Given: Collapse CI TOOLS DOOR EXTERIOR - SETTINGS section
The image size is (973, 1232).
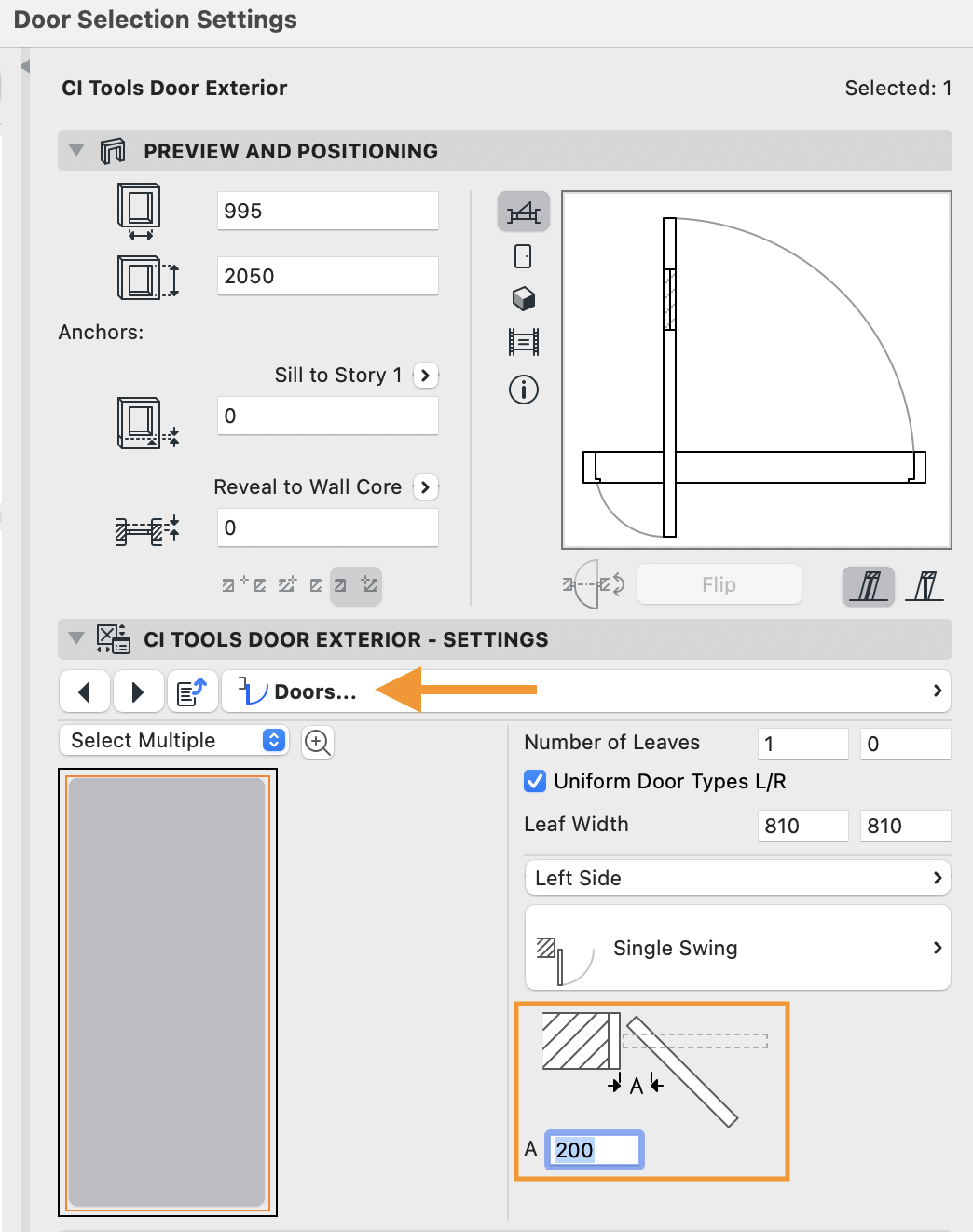Looking at the screenshot, I should pos(76,638).
